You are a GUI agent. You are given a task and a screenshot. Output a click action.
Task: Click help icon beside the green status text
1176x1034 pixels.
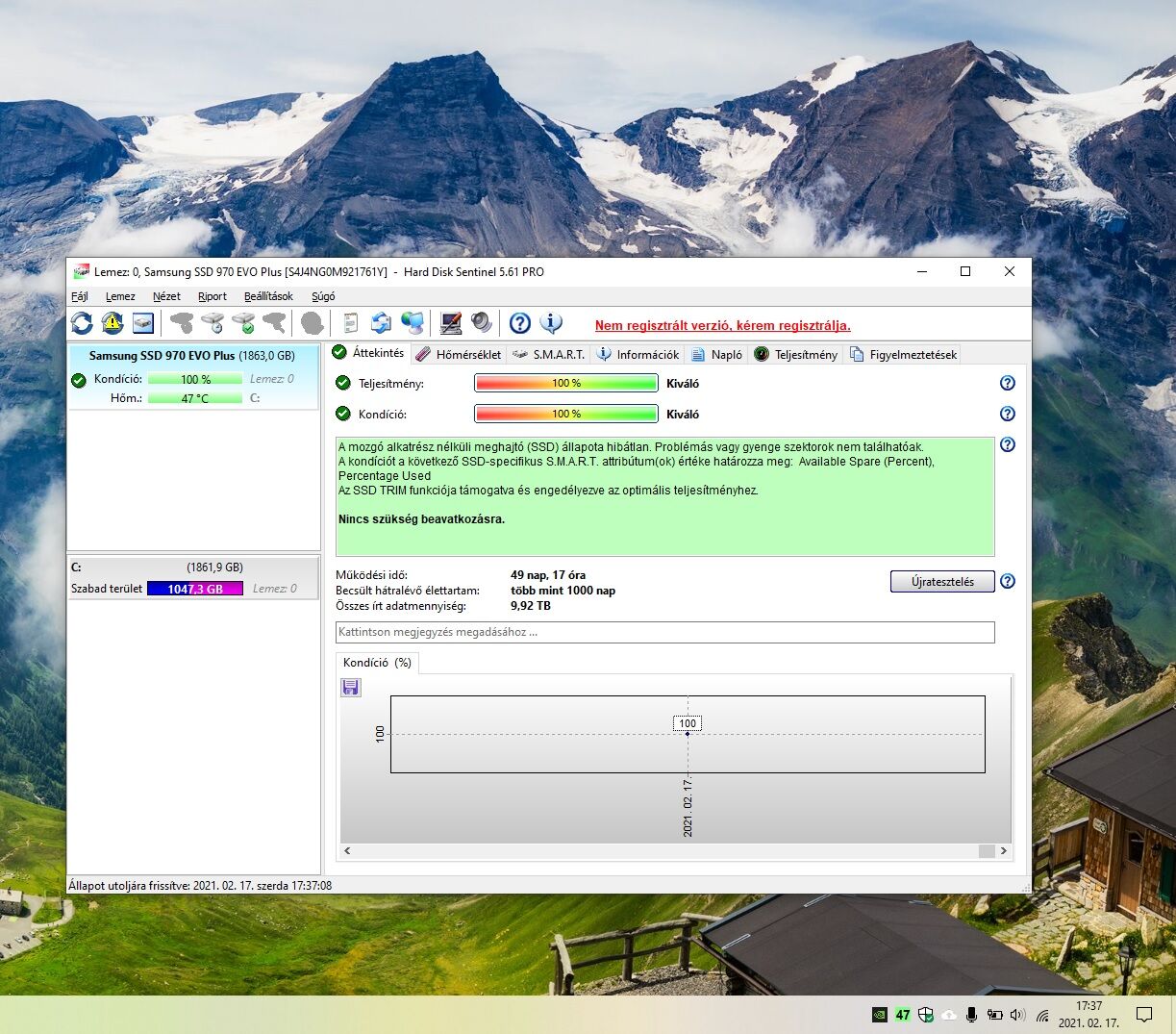pos(1008,444)
